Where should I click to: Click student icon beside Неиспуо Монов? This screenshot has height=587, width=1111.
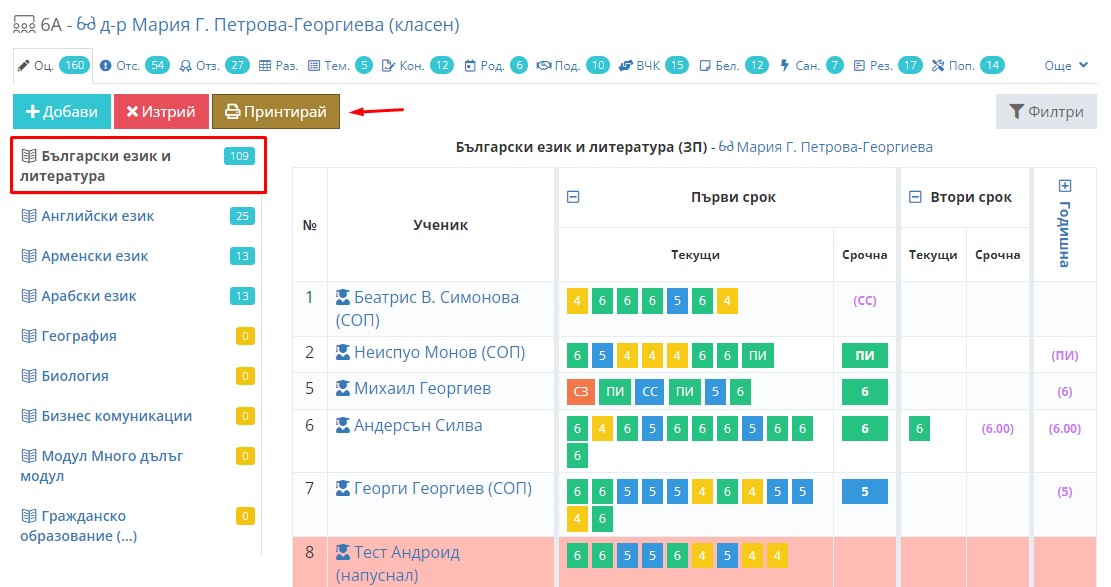[x=343, y=352]
